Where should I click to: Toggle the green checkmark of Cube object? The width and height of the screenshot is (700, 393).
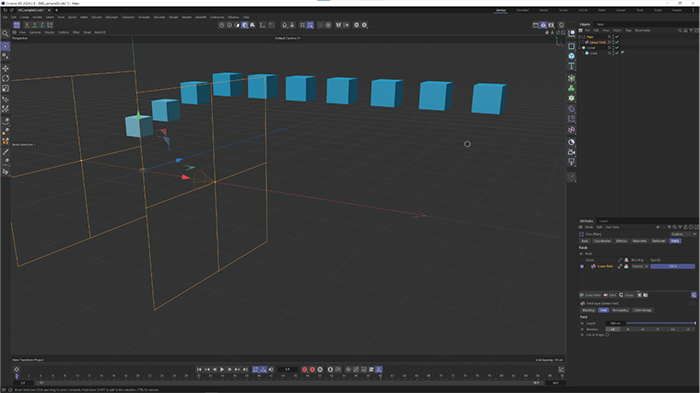[x=617, y=53]
